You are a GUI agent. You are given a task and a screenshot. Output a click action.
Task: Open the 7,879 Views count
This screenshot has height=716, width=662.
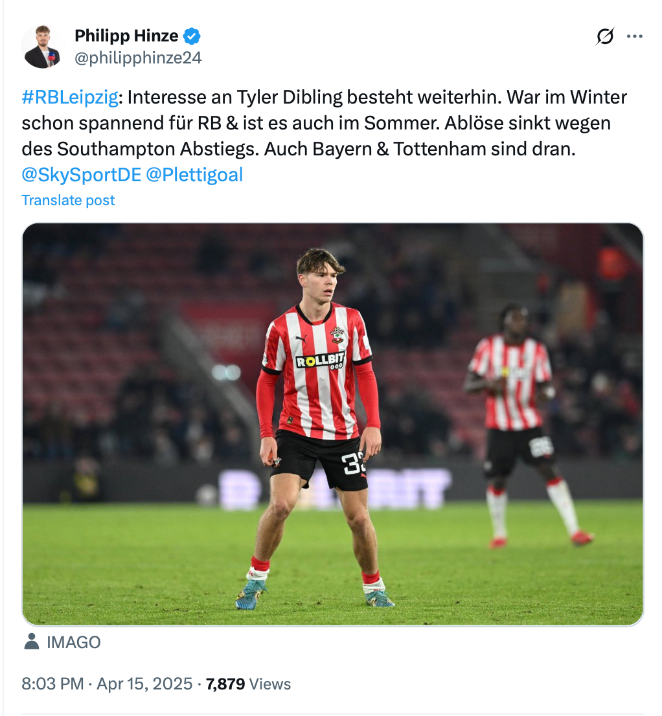[248, 684]
